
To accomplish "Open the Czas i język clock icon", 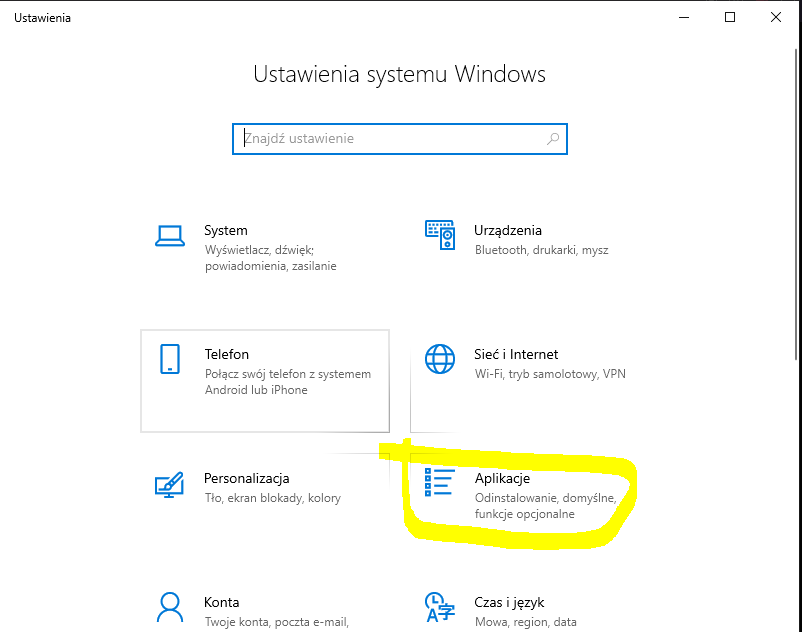I will [x=440, y=607].
